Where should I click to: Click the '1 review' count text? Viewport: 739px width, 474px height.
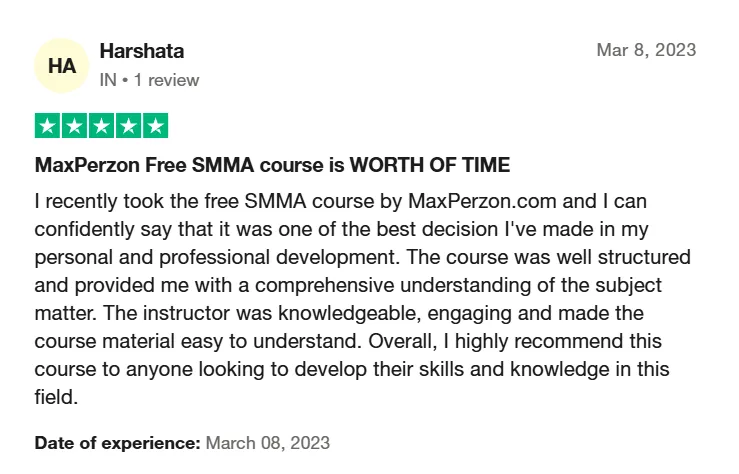(x=166, y=80)
